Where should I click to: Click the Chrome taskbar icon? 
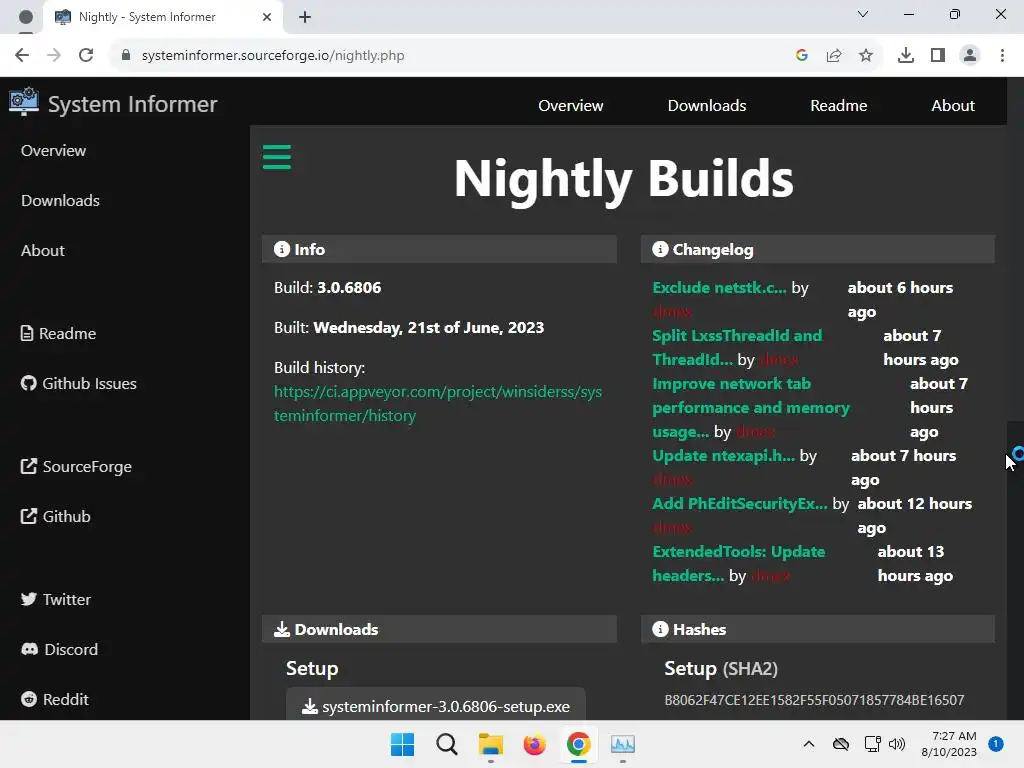tap(579, 744)
